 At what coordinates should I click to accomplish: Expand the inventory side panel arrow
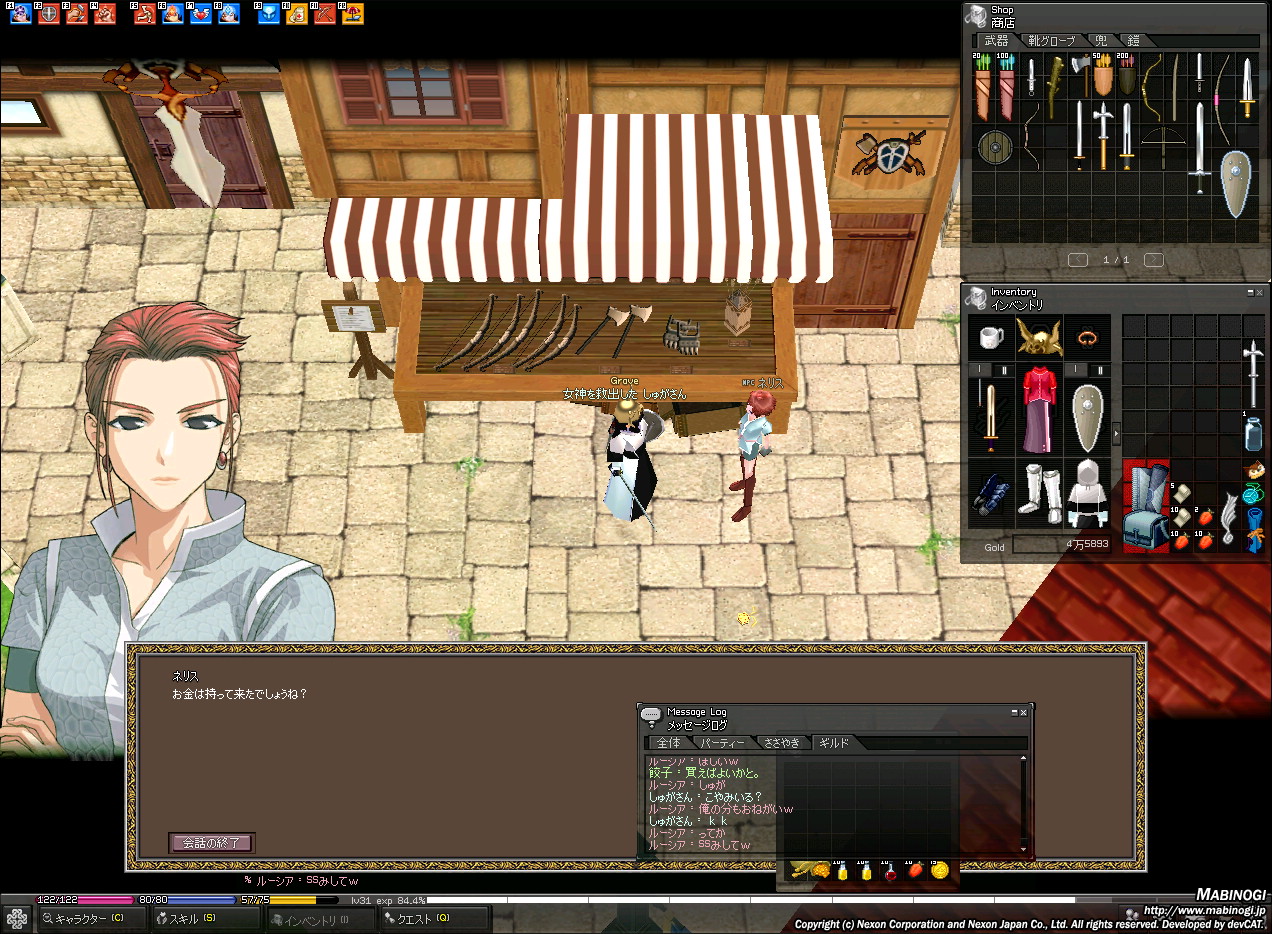click(1117, 435)
